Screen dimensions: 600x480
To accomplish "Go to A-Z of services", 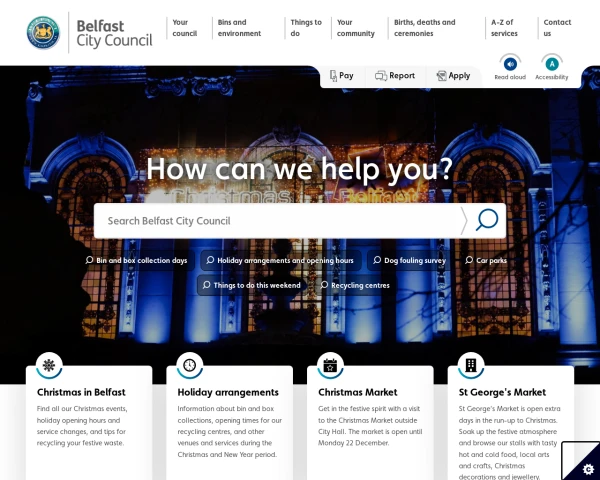I will [x=504, y=28].
